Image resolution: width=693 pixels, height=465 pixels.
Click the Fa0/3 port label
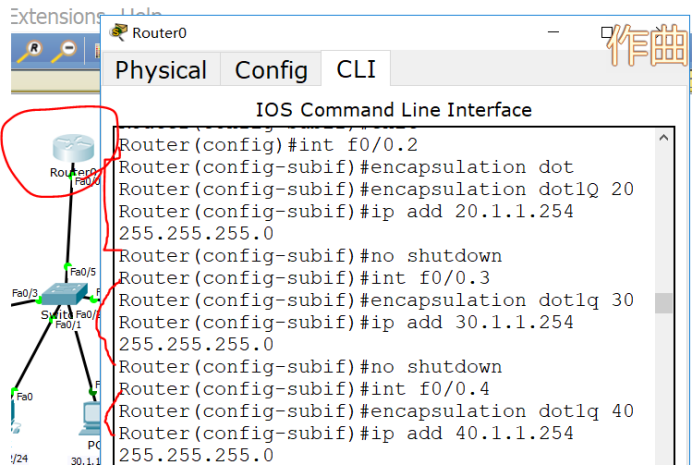25,293
